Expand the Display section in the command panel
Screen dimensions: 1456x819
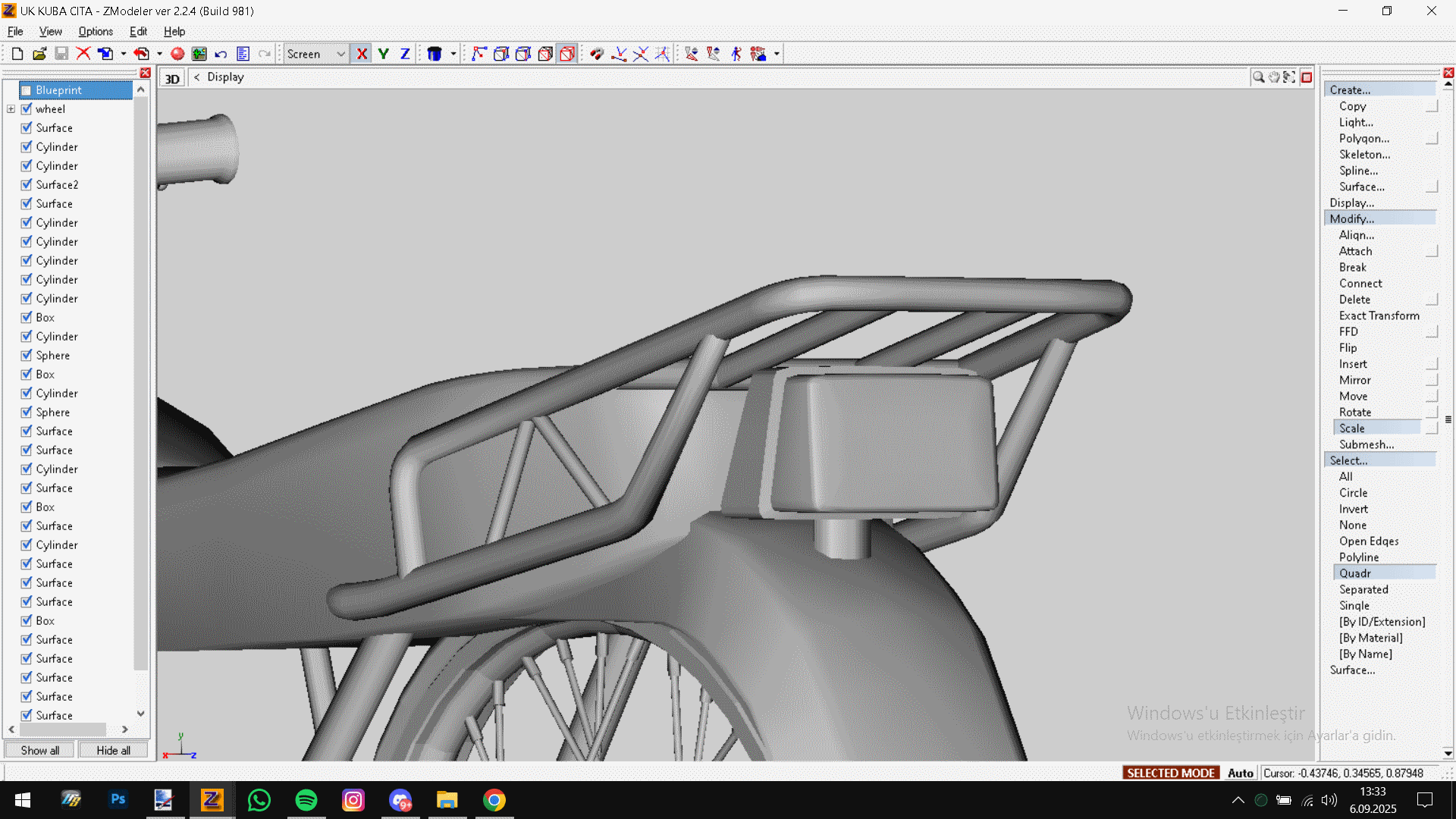[1351, 202]
